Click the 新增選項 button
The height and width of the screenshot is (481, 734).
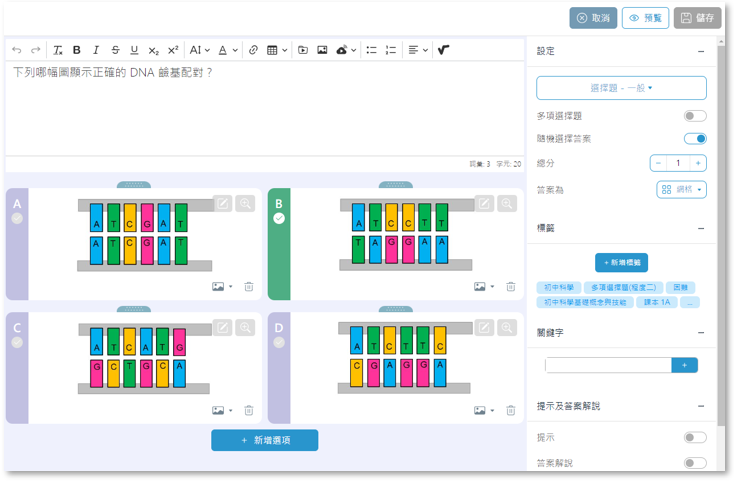[264, 440]
